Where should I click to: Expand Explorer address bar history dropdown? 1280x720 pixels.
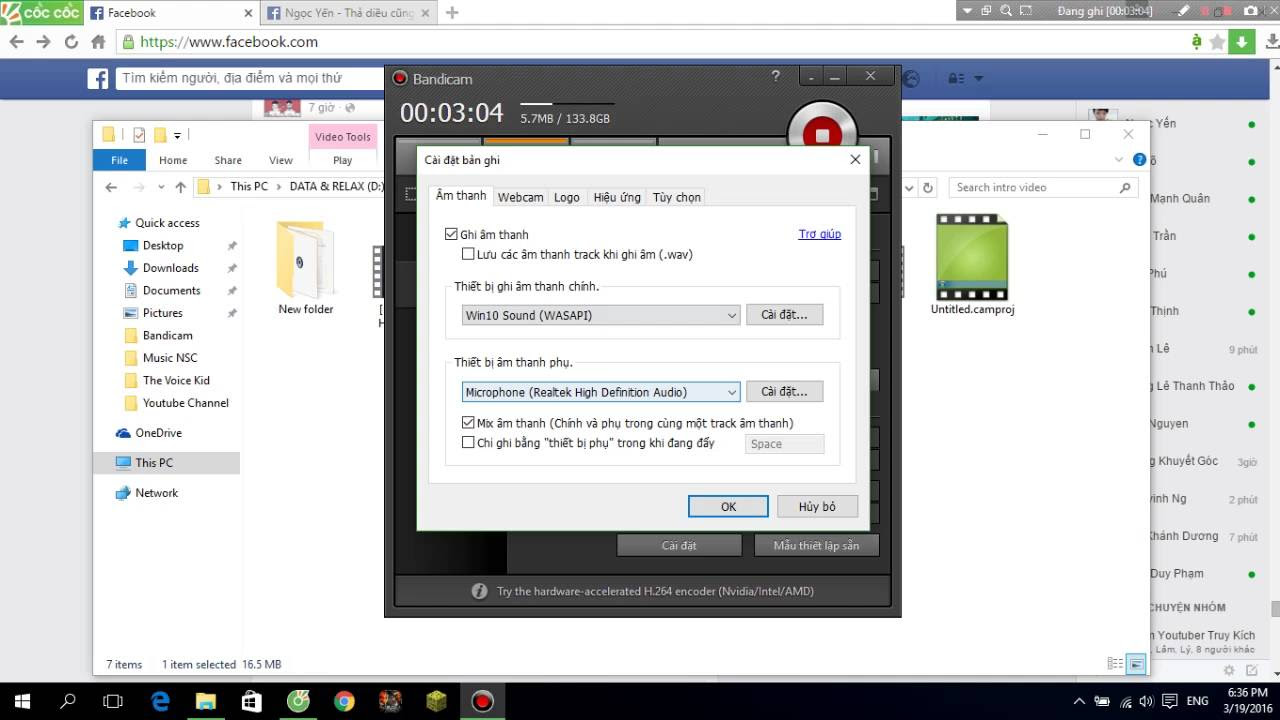click(909, 187)
